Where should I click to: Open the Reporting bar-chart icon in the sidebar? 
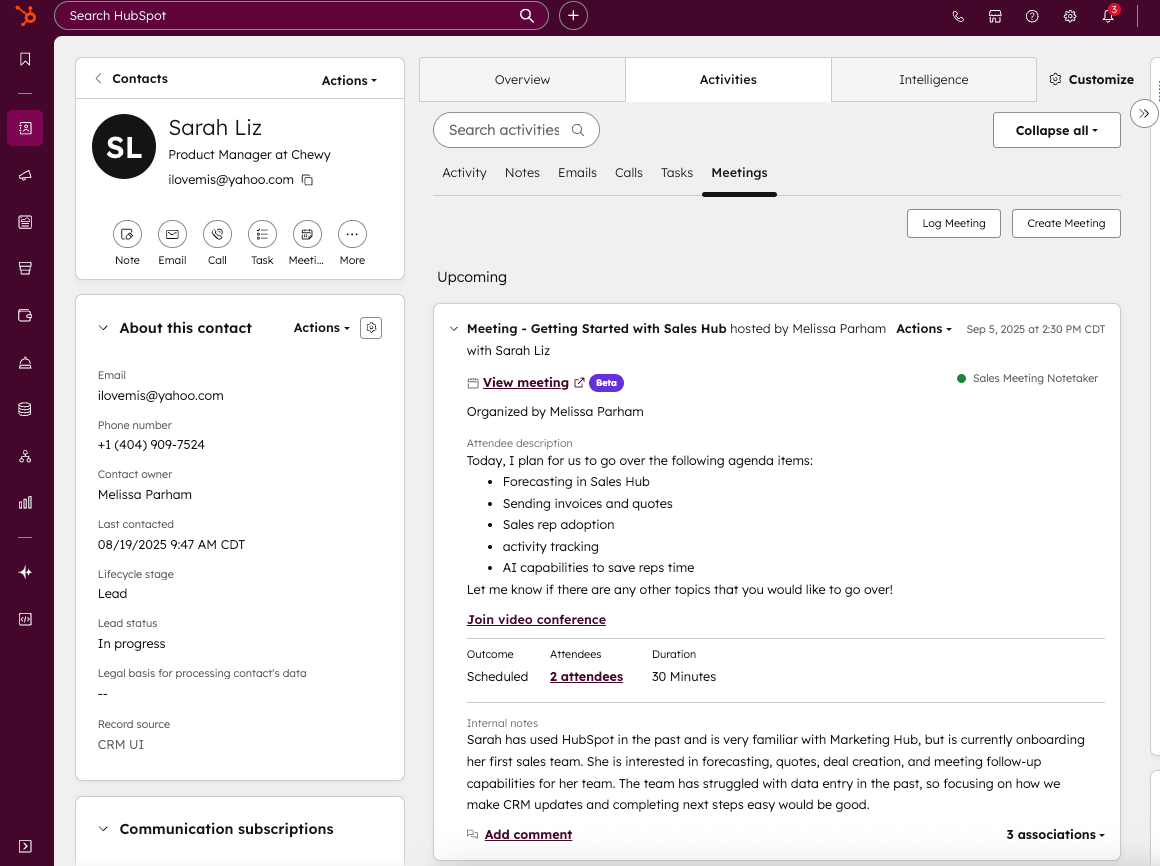click(25, 502)
